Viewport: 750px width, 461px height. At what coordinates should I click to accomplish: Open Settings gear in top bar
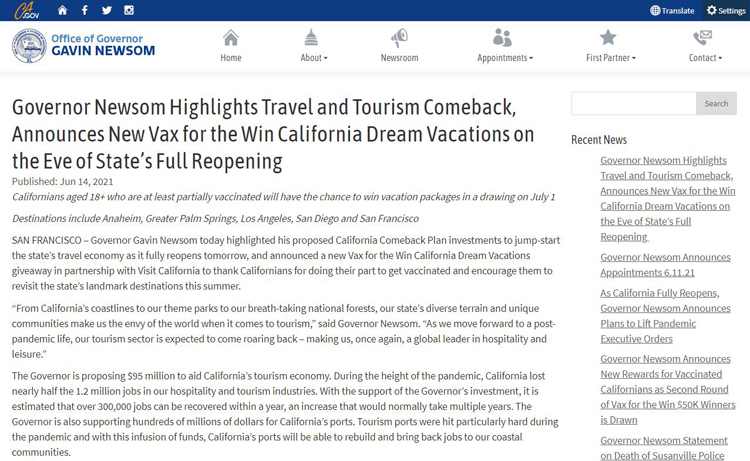pos(712,10)
